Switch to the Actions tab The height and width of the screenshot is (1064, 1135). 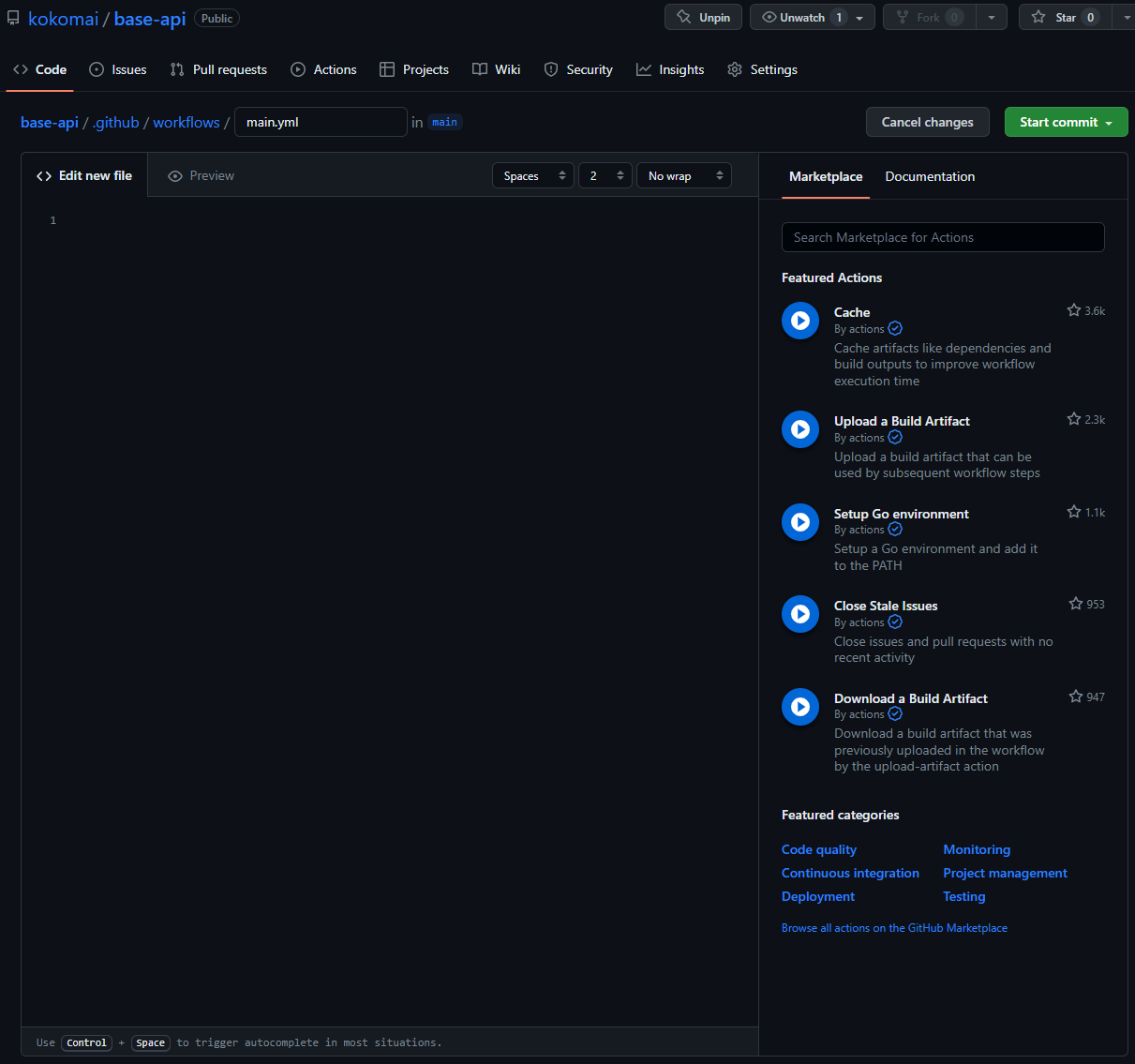click(x=324, y=69)
